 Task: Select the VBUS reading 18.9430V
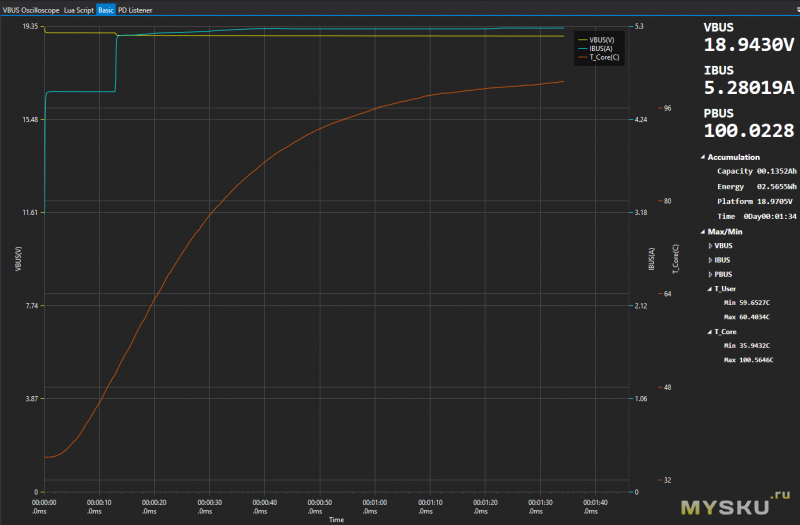748,45
